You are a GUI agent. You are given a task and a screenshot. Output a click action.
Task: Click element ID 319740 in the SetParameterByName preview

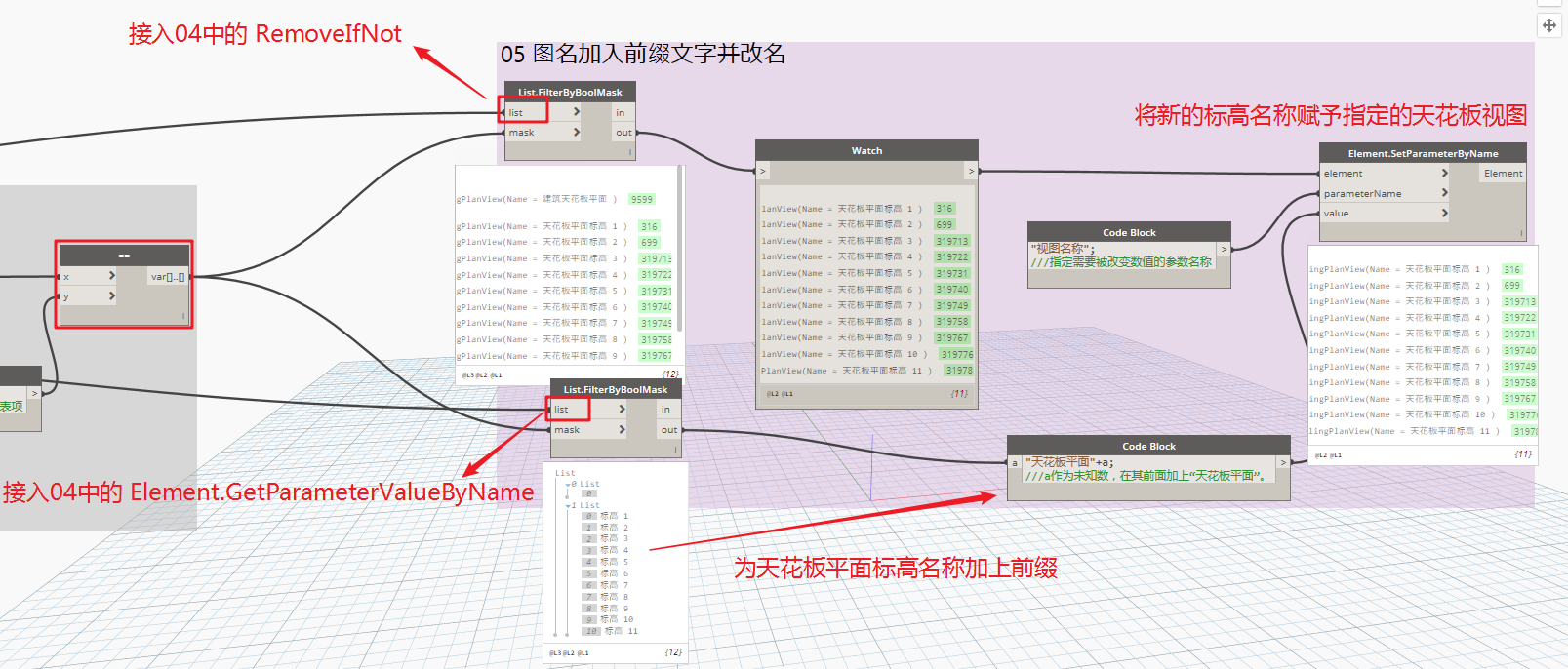[x=1519, y=351]
